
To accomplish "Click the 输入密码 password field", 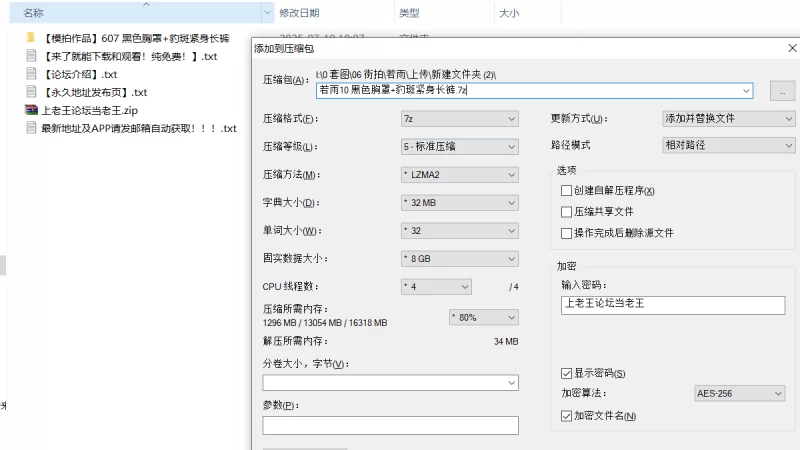I will coord(673,305).
